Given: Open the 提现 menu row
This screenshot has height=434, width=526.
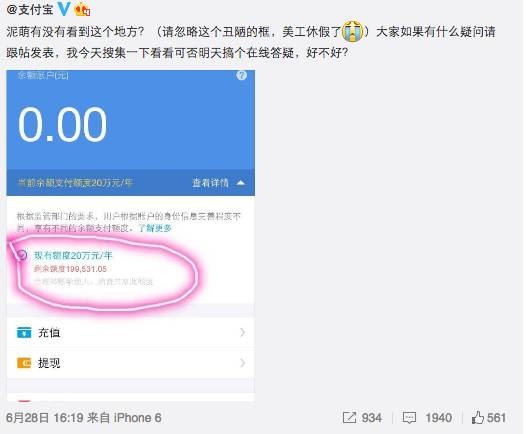Looking at the screenshot, I should (x=130, y=363).
